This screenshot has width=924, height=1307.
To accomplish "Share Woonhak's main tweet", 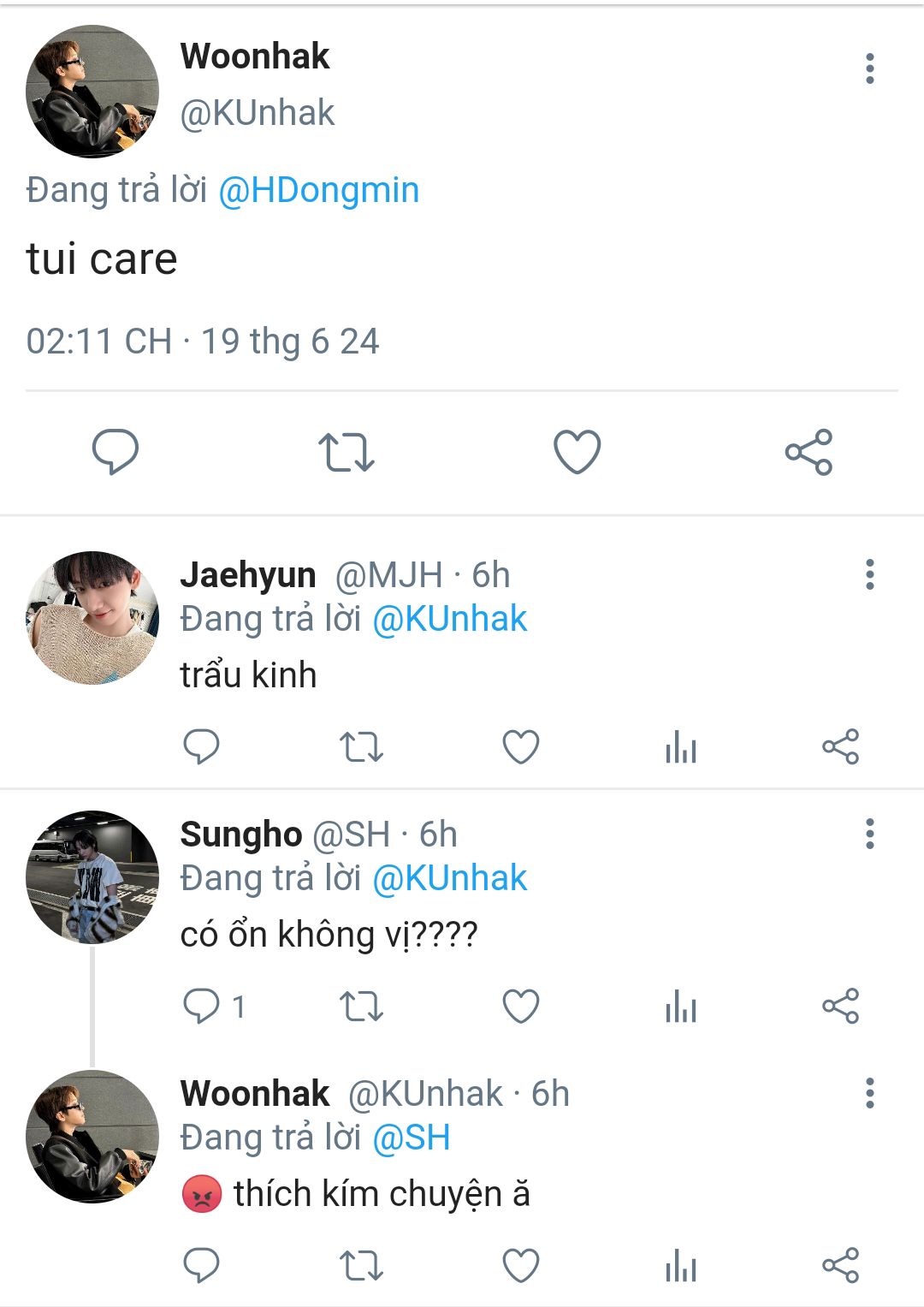I will coord(808,452).
